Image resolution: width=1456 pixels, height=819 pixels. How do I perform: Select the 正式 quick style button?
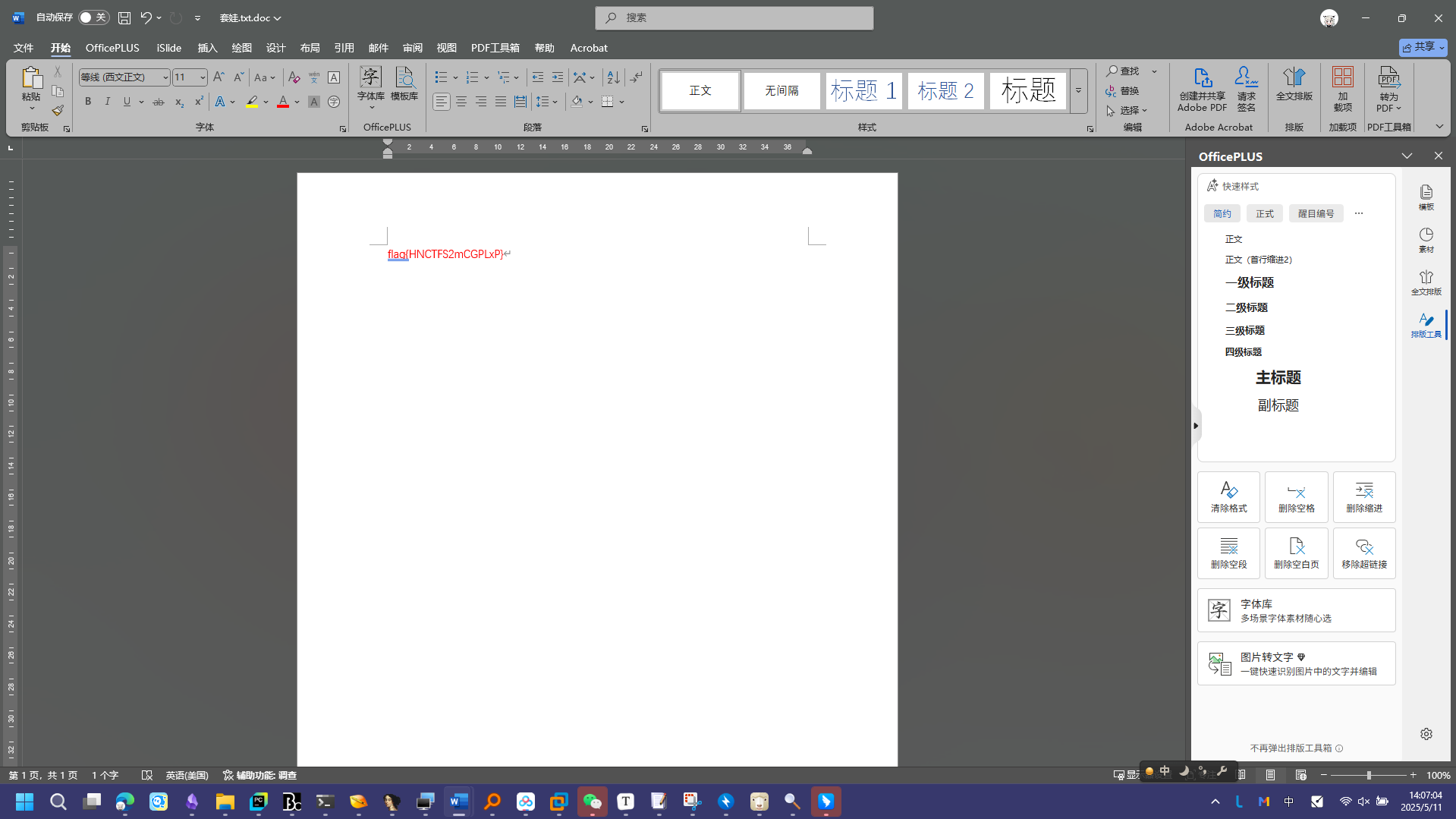coord(1265,214)
